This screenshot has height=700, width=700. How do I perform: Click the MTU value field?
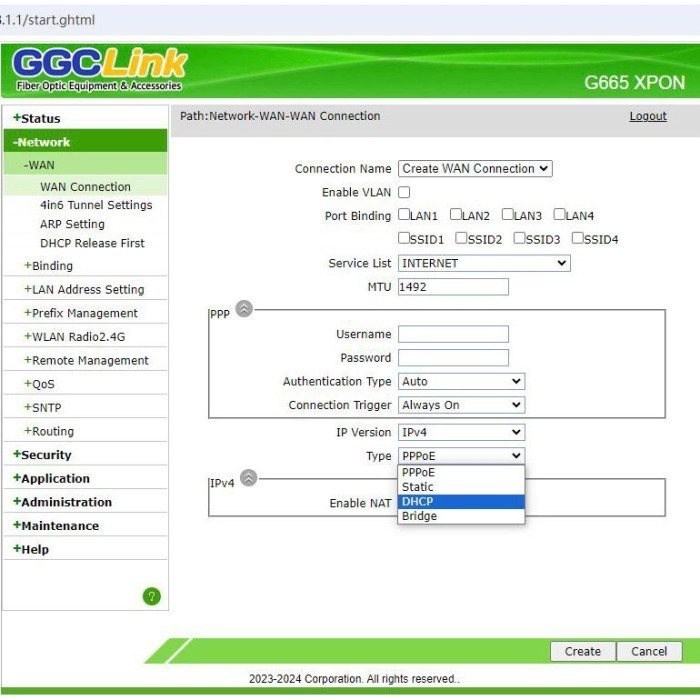pos(453,287)
